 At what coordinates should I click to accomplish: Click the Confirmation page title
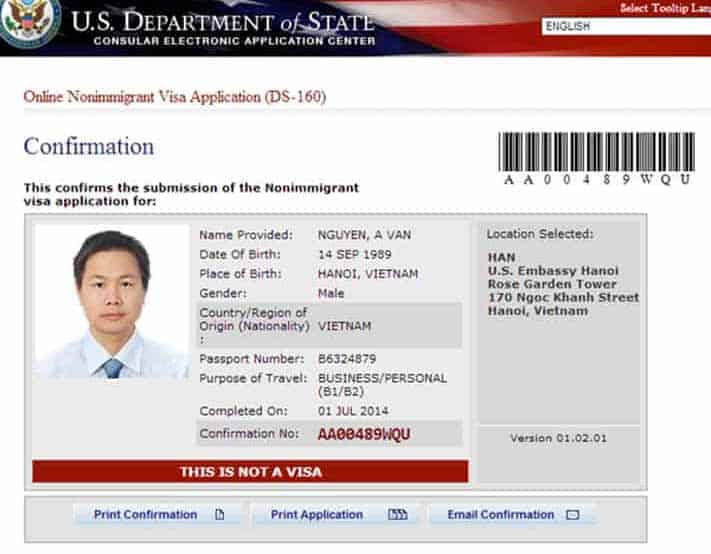(x=89, y=146)
